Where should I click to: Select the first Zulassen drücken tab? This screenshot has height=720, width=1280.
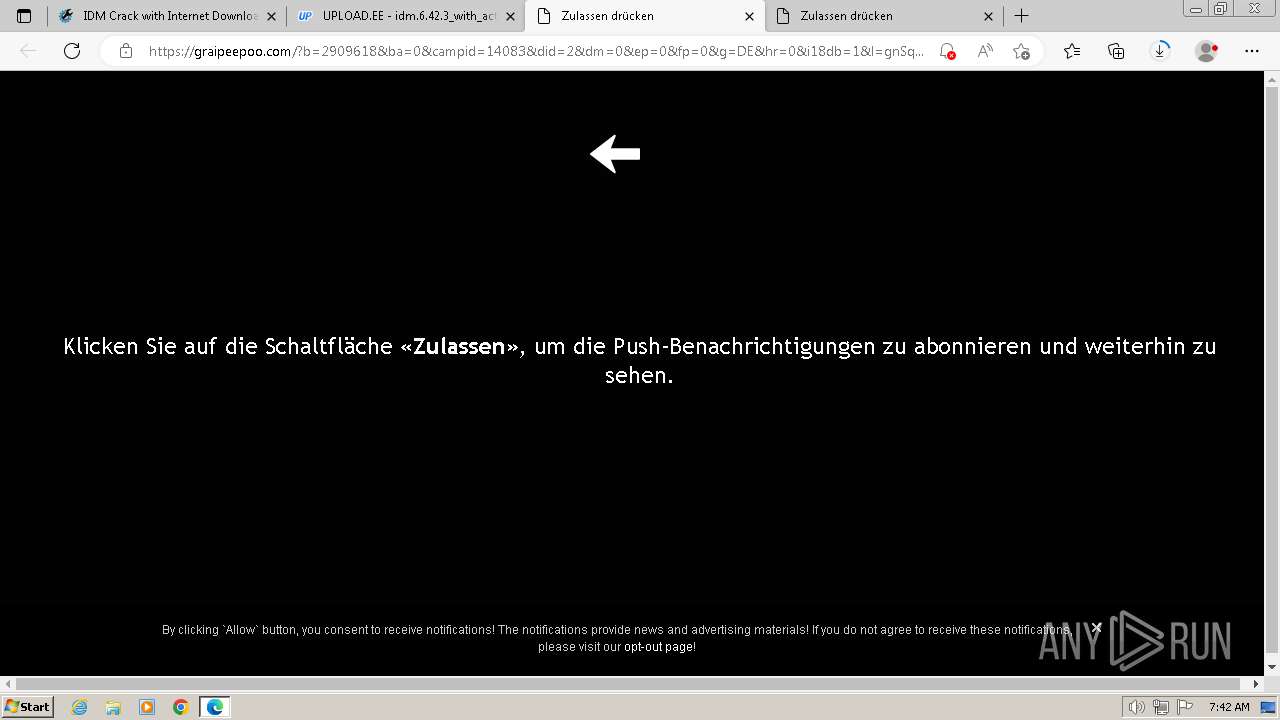tap(644, 16)
